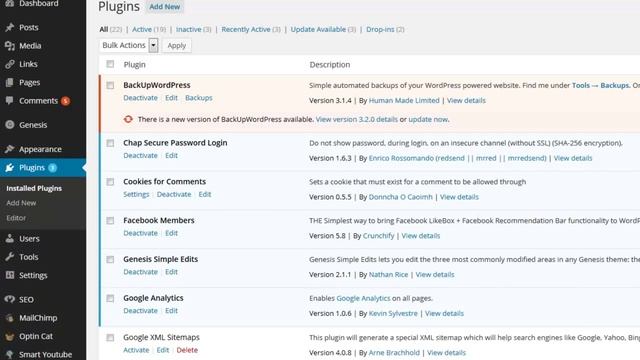Open Human Made Limited author link

point(404,100)
